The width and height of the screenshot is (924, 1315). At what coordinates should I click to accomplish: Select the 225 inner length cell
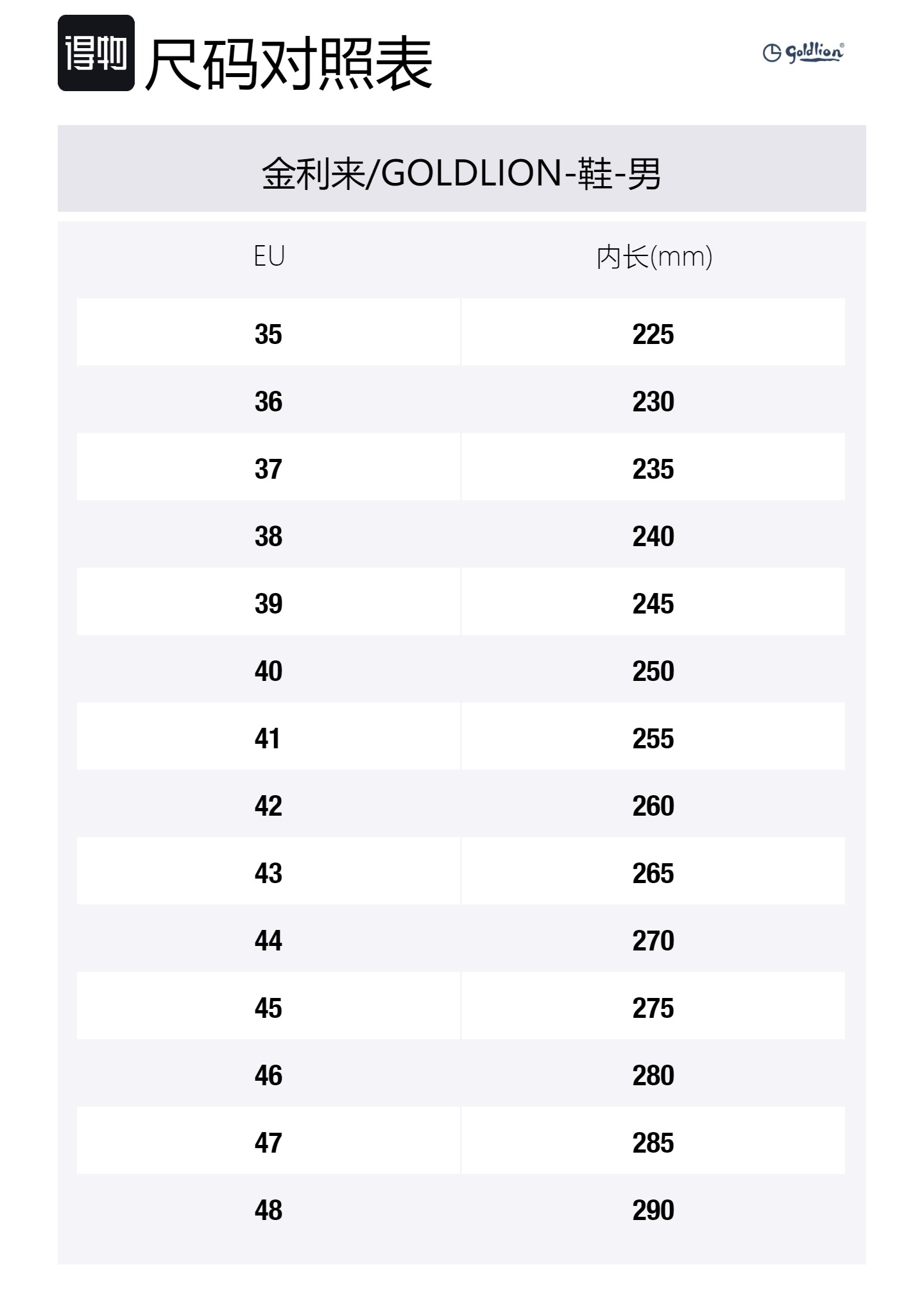pos(653,334)
